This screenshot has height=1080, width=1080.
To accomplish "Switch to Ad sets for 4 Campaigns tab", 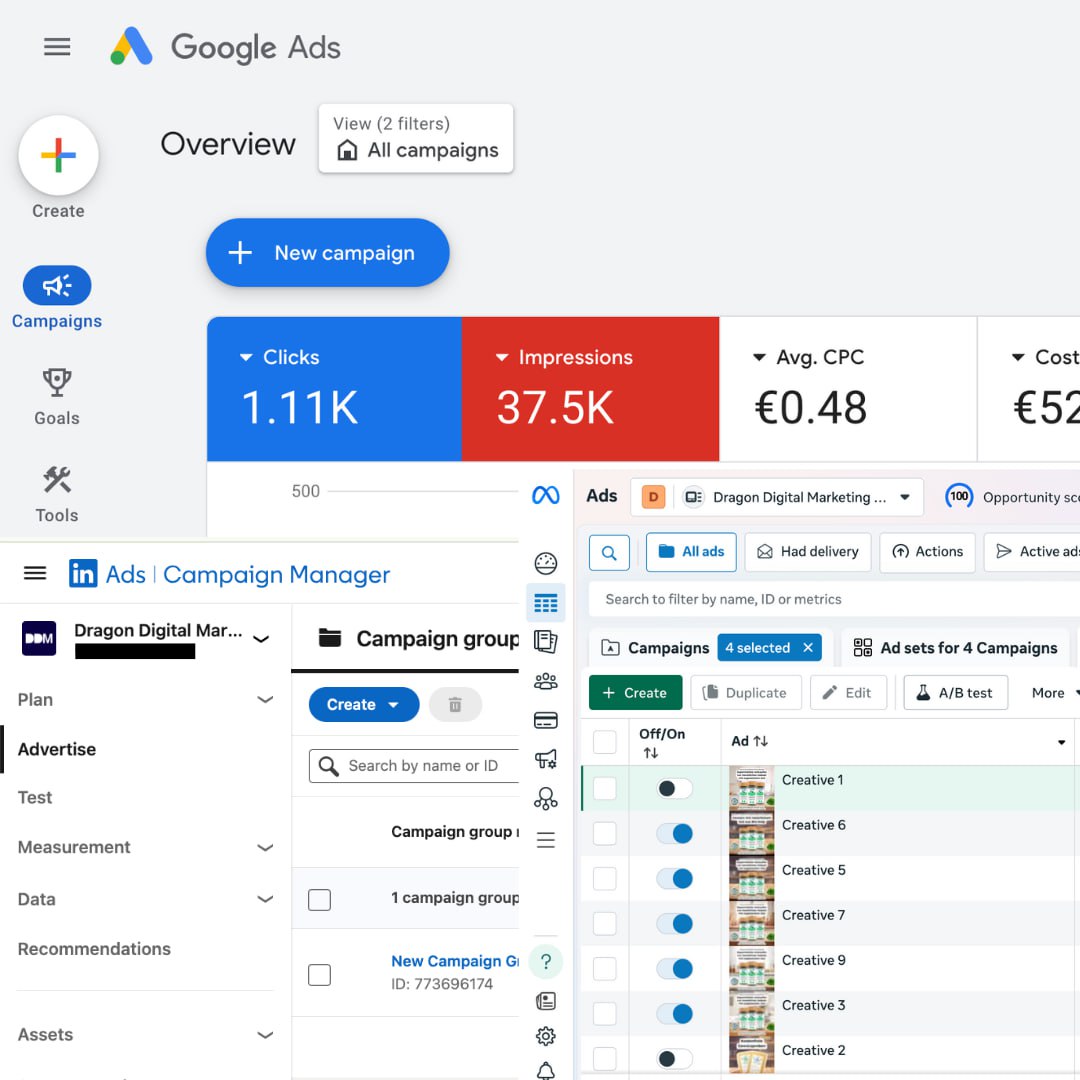I will pos(955,648).
